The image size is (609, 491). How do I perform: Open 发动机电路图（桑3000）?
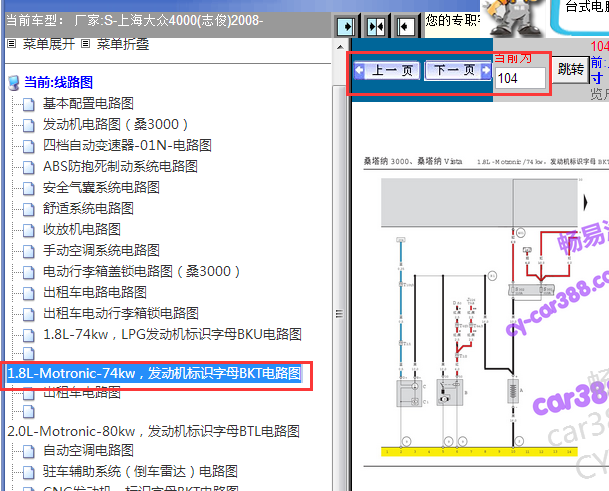[x=115, y=124]
